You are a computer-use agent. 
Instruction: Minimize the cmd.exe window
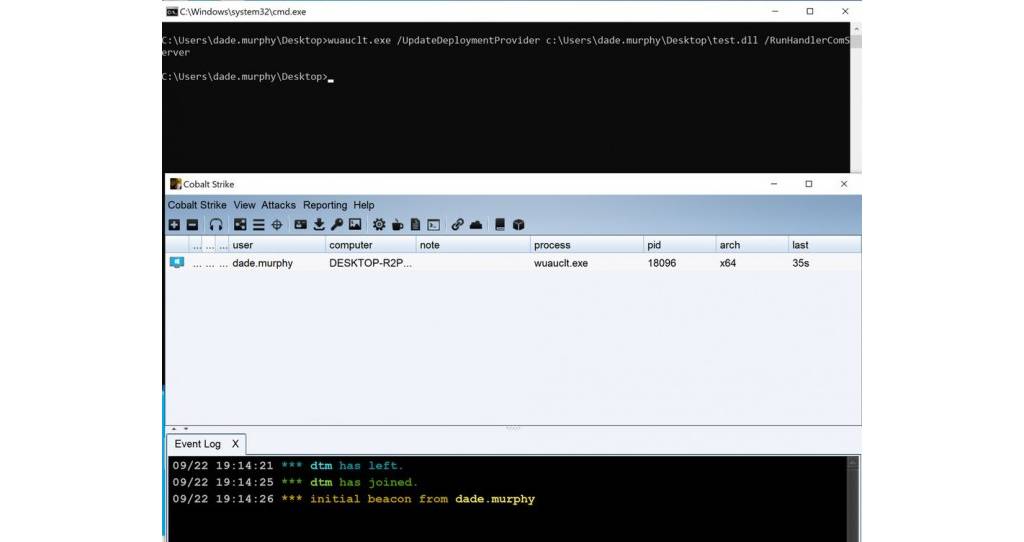775,11
